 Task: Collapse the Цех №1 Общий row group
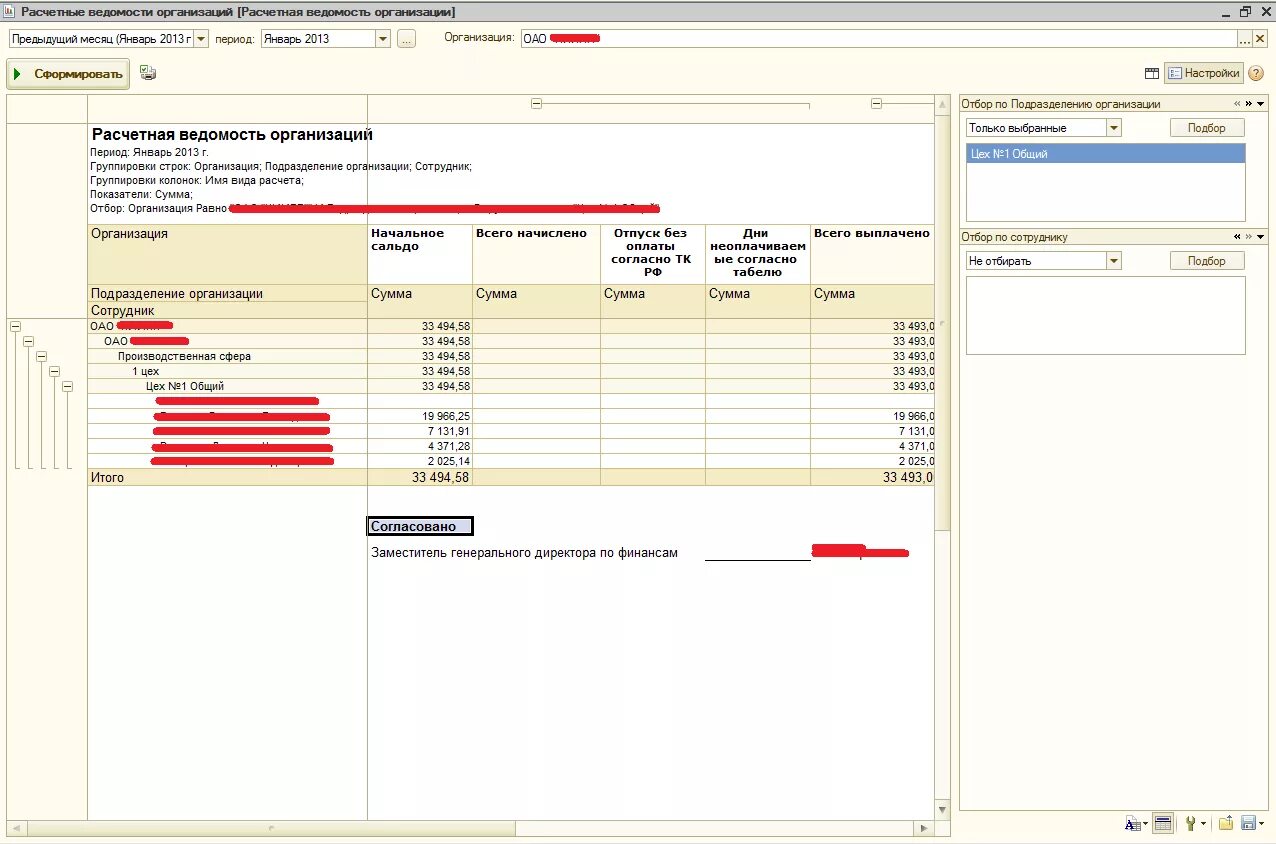[x=67, y=386]
